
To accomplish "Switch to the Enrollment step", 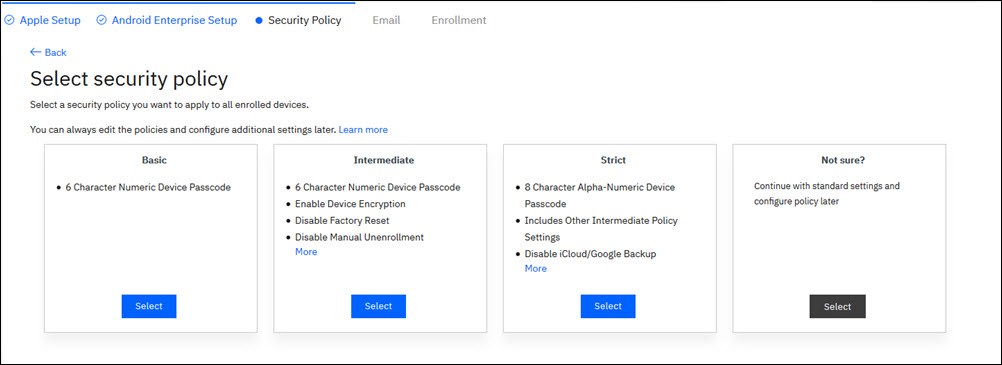I will pyautogui.click(x=459, y=20).
